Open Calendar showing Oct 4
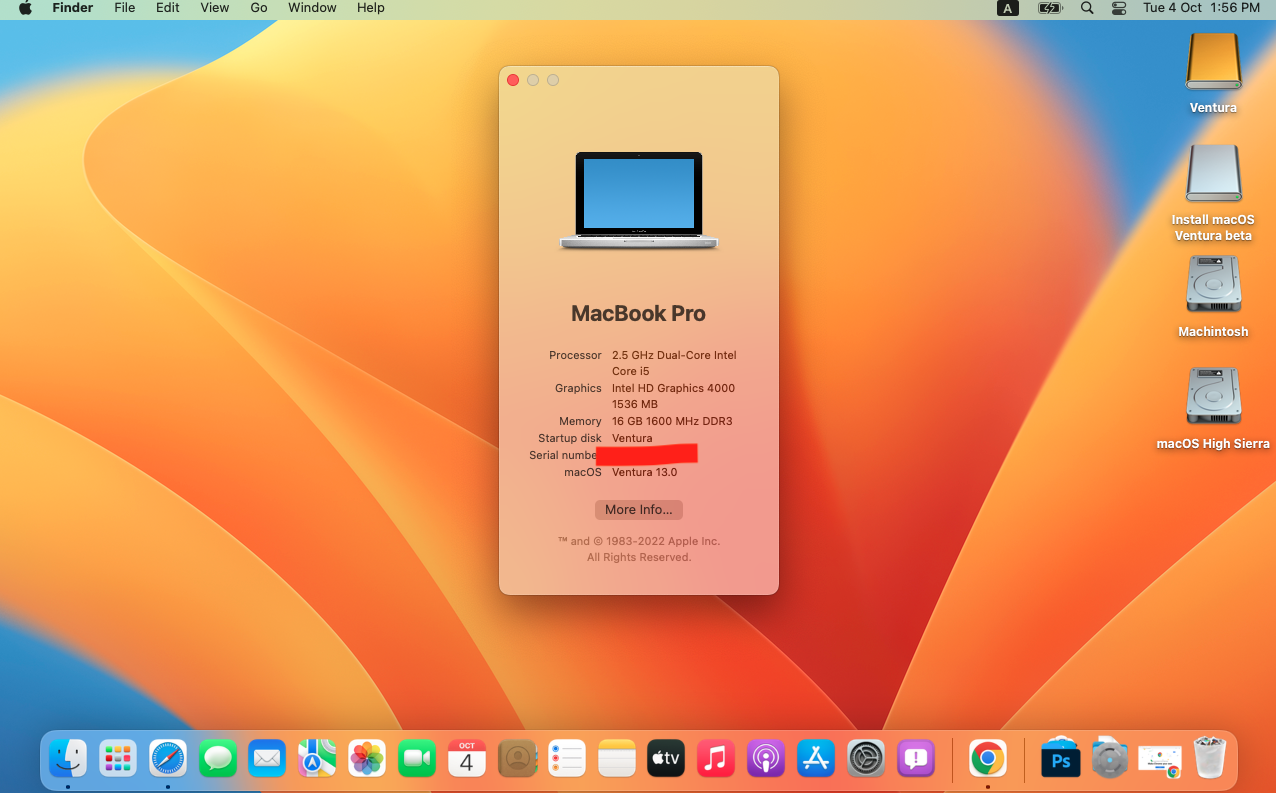 pos(467,760)
